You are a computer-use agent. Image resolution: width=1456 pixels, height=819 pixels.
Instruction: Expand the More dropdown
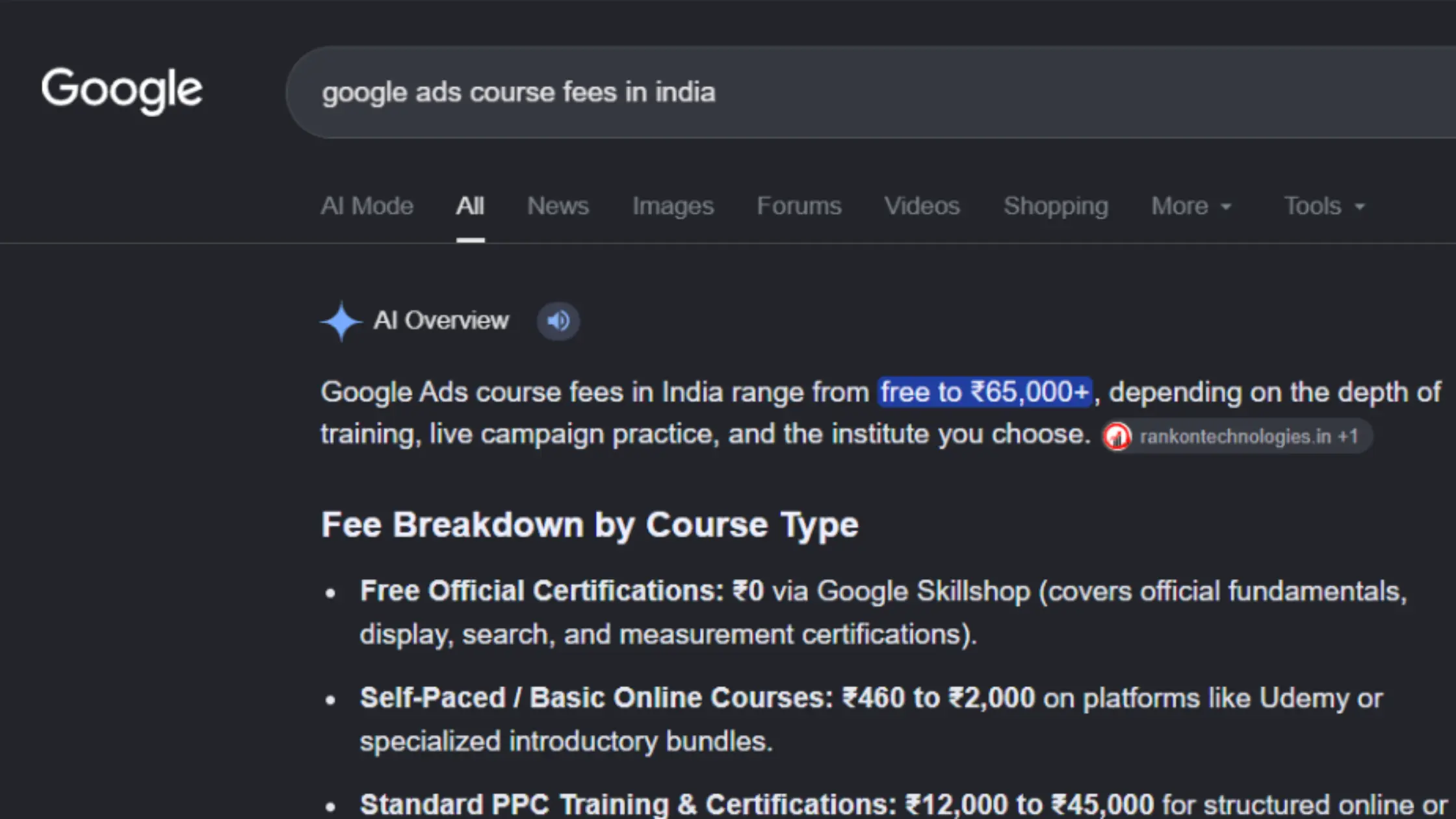point(1191,206)
